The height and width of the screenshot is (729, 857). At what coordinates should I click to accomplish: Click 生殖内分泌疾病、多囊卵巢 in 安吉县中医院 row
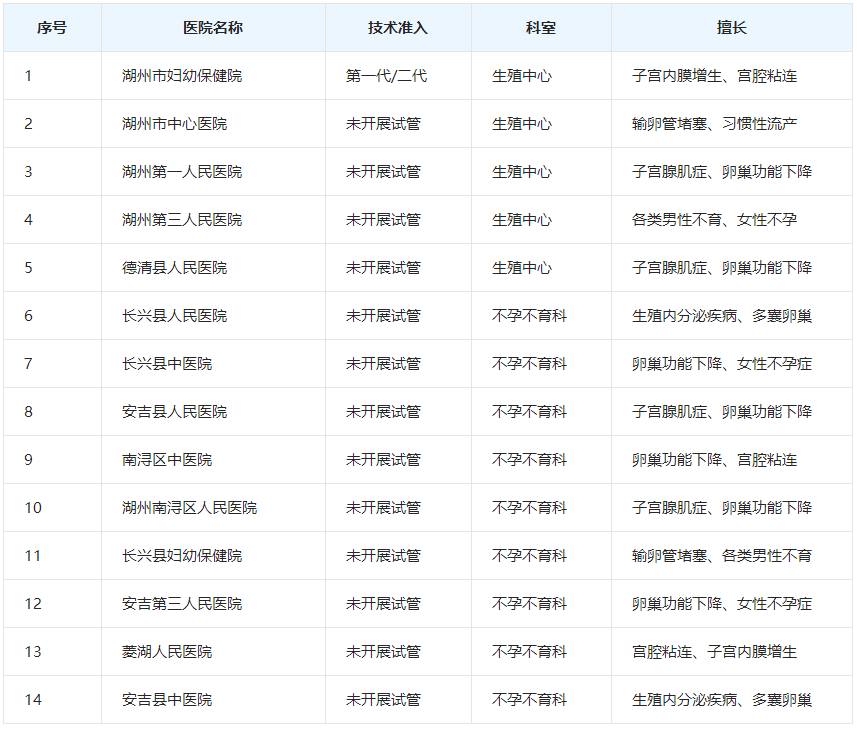[722, 700]
